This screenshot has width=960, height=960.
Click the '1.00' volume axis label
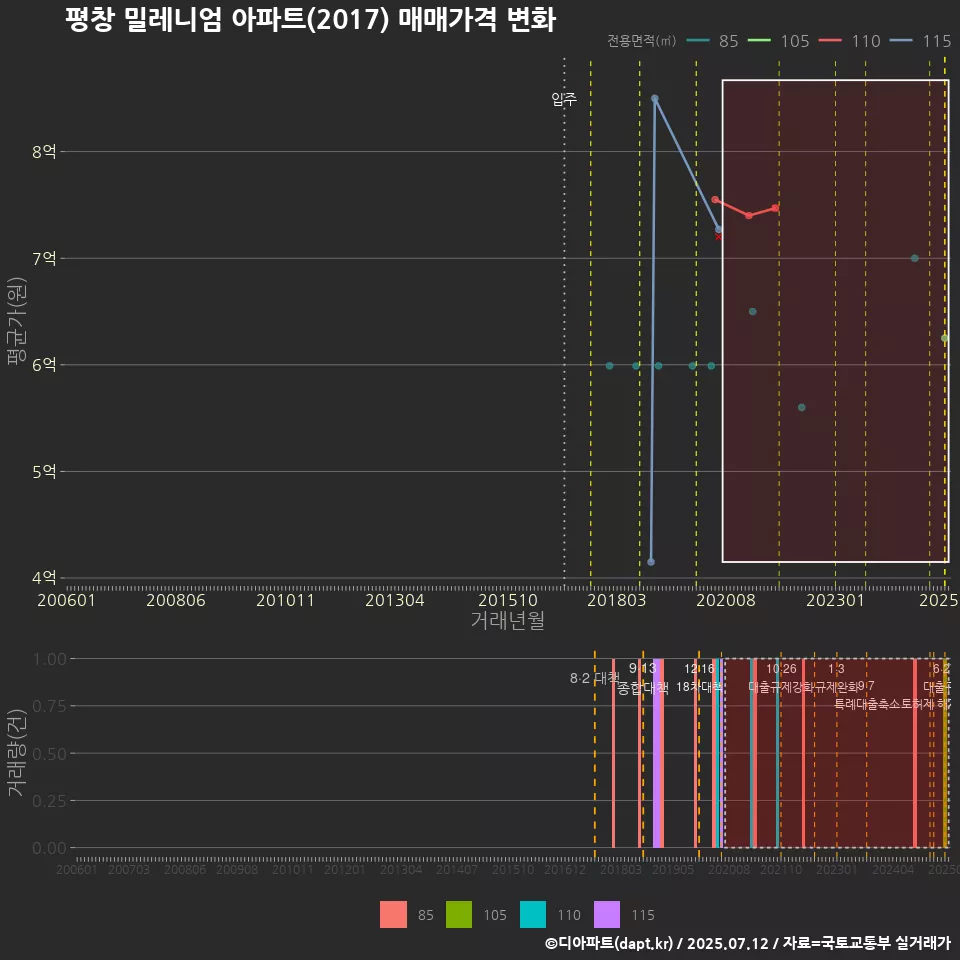50,659
